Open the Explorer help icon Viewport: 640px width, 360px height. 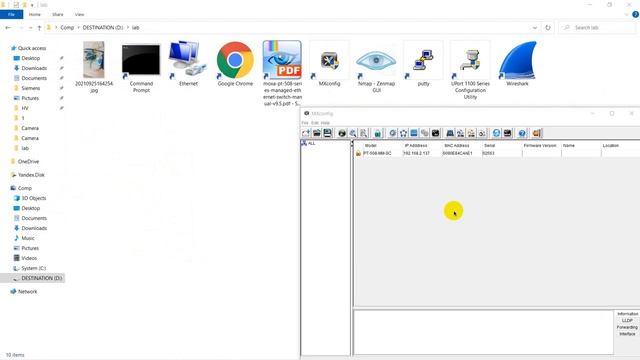636,14
